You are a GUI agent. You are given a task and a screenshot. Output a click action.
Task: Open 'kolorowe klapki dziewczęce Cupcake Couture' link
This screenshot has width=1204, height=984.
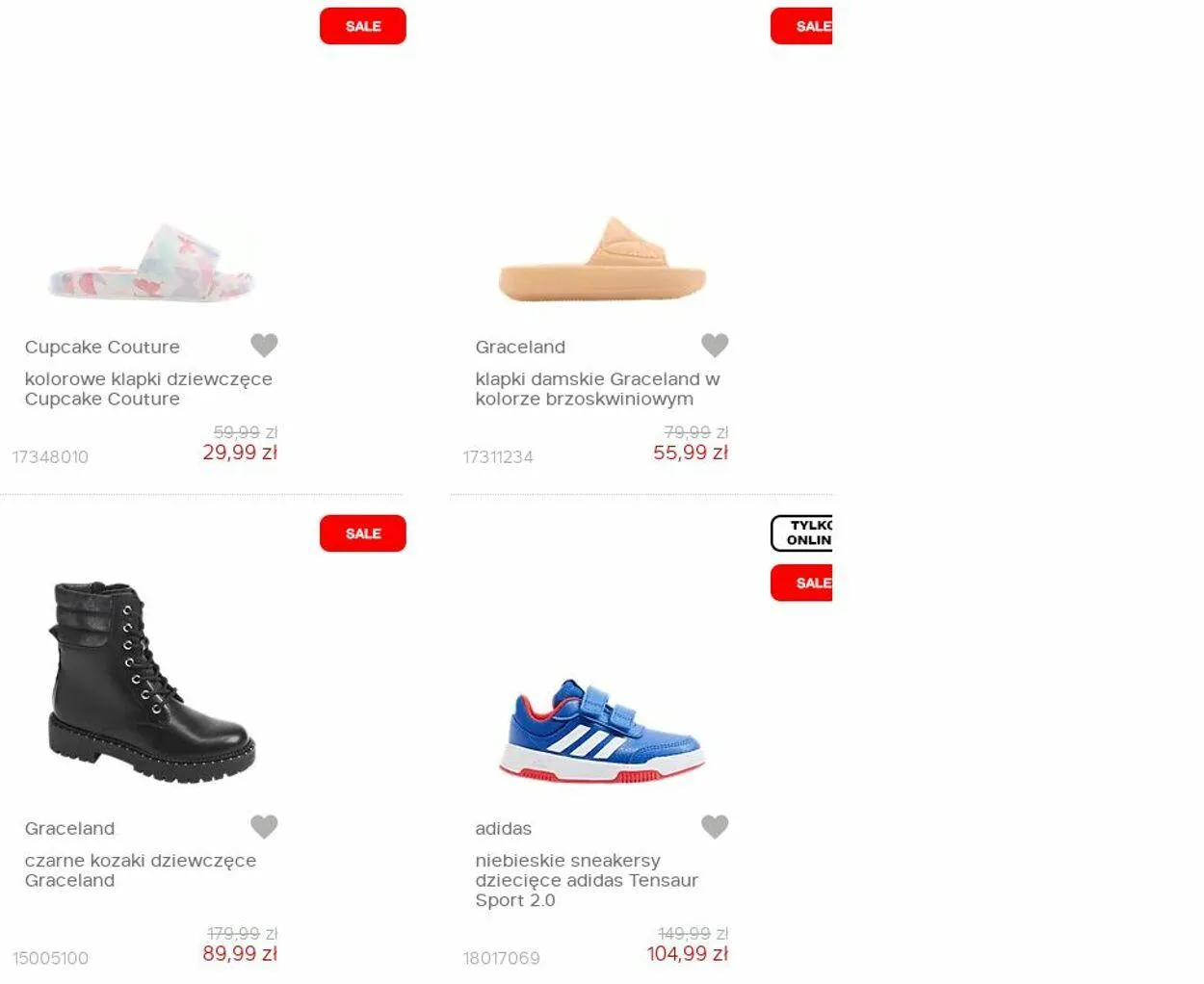coord(148,389)
